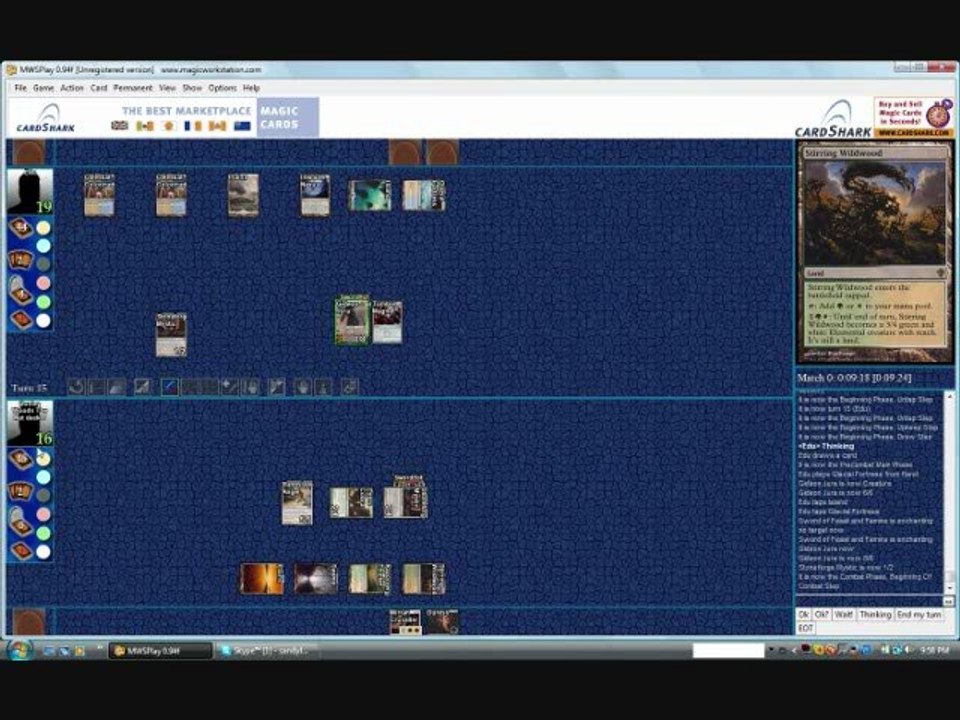Open the Show menu
960x720 pixels.
192,88
